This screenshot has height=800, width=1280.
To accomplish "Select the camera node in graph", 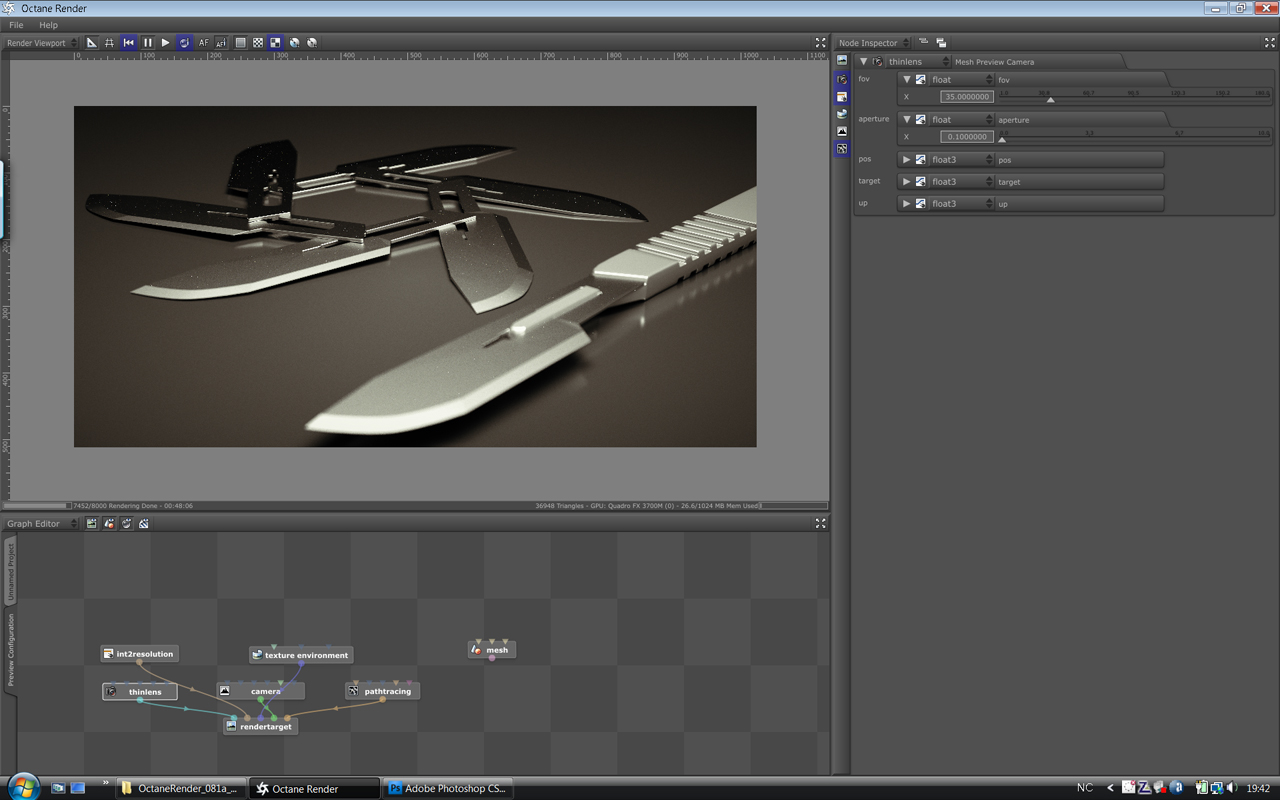I will pos(261,691).
